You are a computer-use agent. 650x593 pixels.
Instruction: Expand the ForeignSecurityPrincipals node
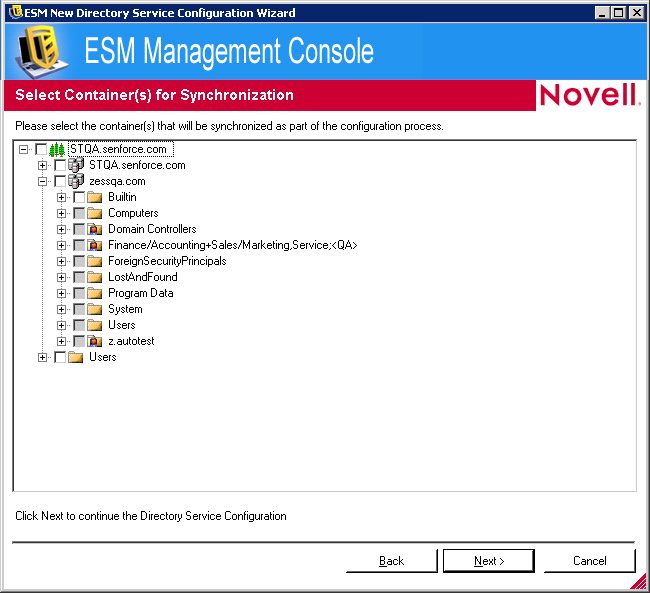click(61, 261)
